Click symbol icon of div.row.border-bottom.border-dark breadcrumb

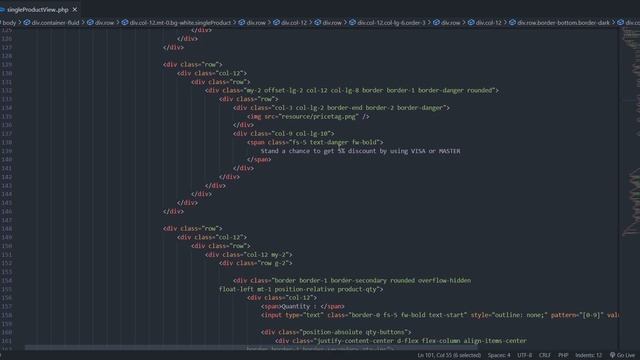pyautogui.click(x=513, y=23)
